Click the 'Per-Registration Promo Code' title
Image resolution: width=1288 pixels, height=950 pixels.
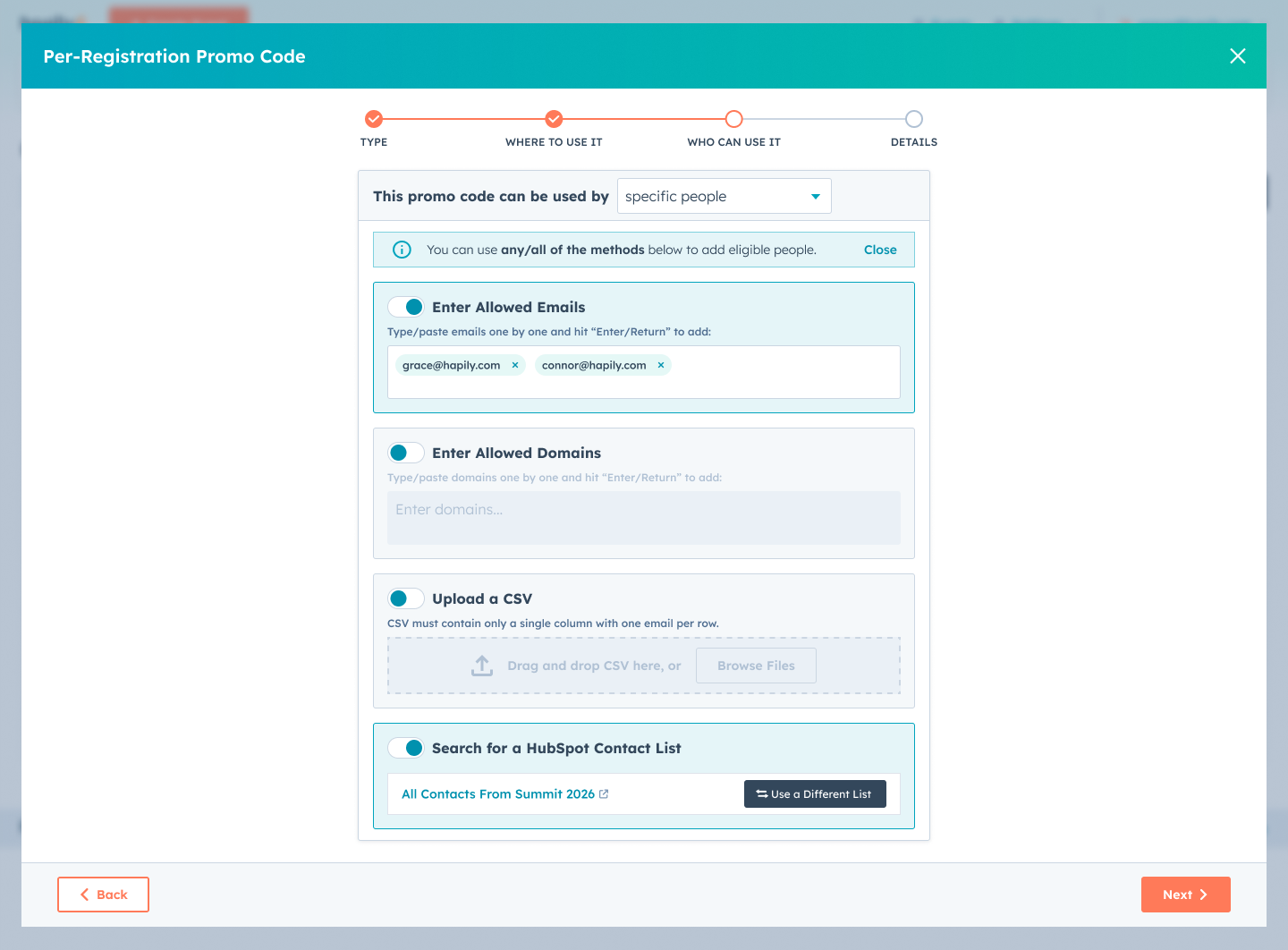point(174,56)
